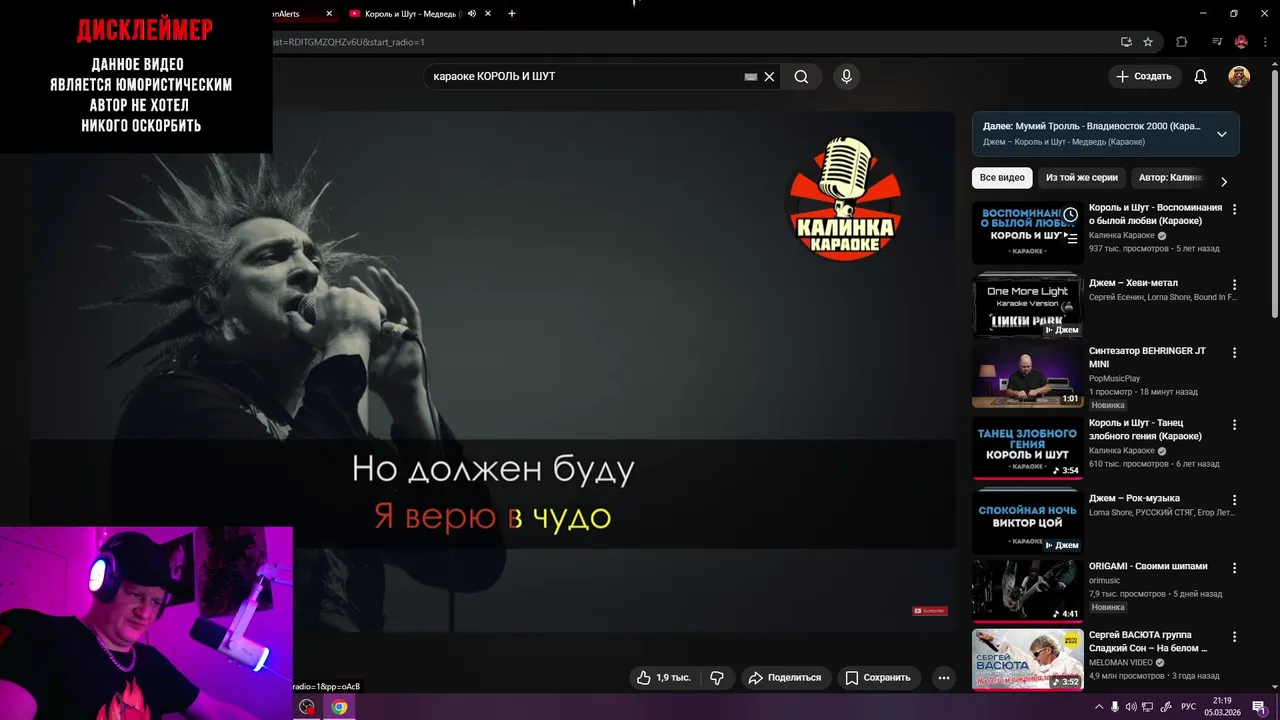Viewport: 1280px width, 720px height.
Task: Show more filter chips with right arrow
Action: [1224, 182]
